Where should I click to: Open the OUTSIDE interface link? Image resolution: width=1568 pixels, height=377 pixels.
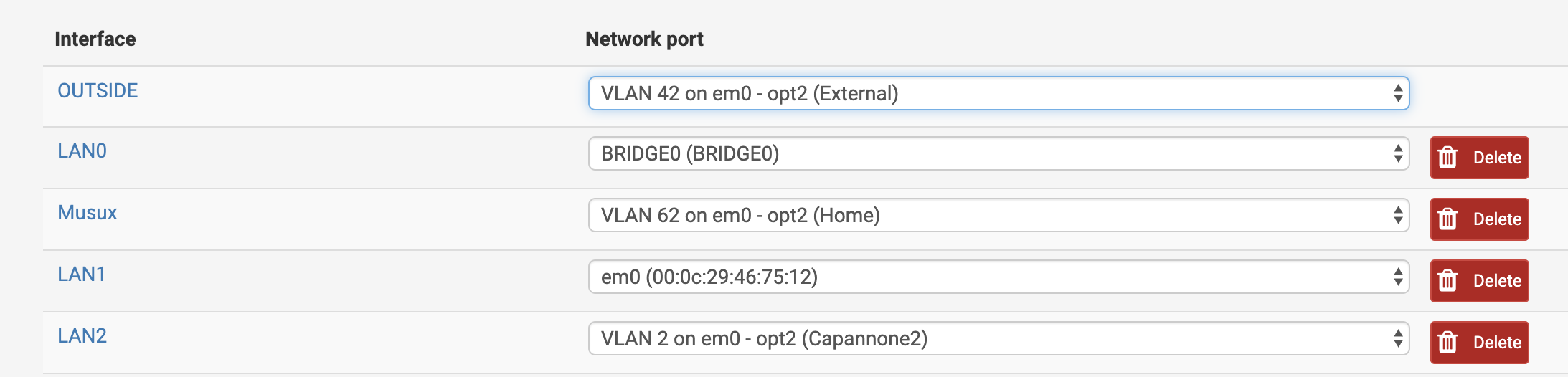[x=98, y=90]
